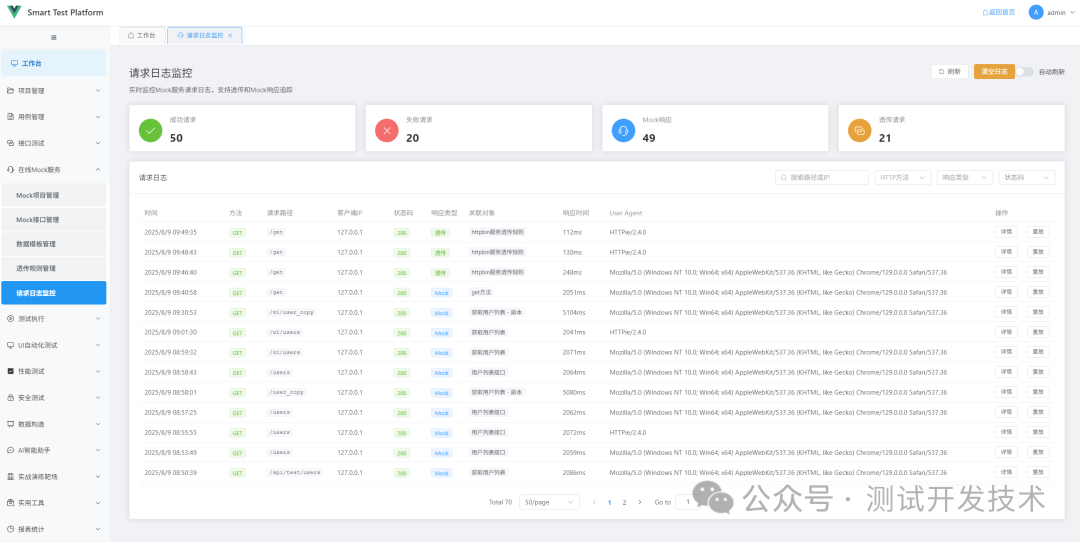1080x542 pixels.
Task: Open the Mock项目管理 menu item
Action: point(54,195)
